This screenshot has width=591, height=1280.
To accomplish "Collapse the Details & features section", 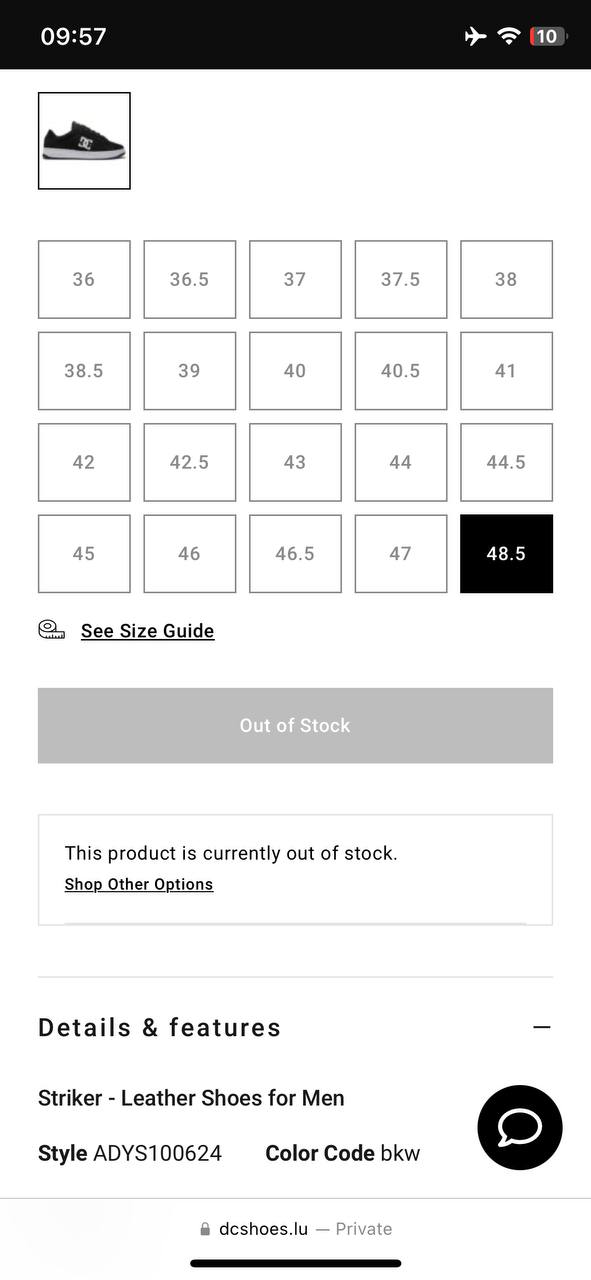I will [x=542, y=1027].
